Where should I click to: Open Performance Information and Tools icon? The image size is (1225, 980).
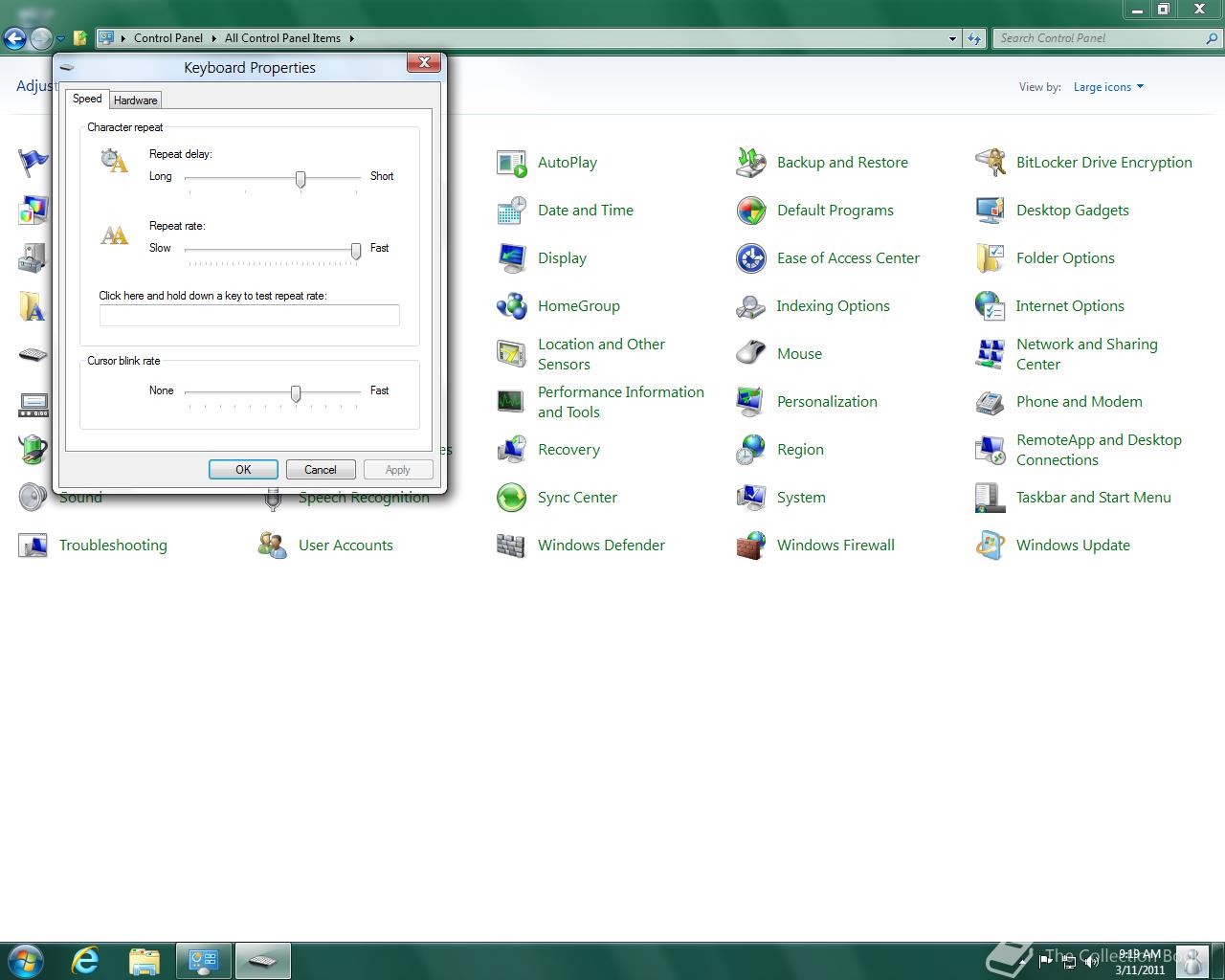[x=512, y=402]
